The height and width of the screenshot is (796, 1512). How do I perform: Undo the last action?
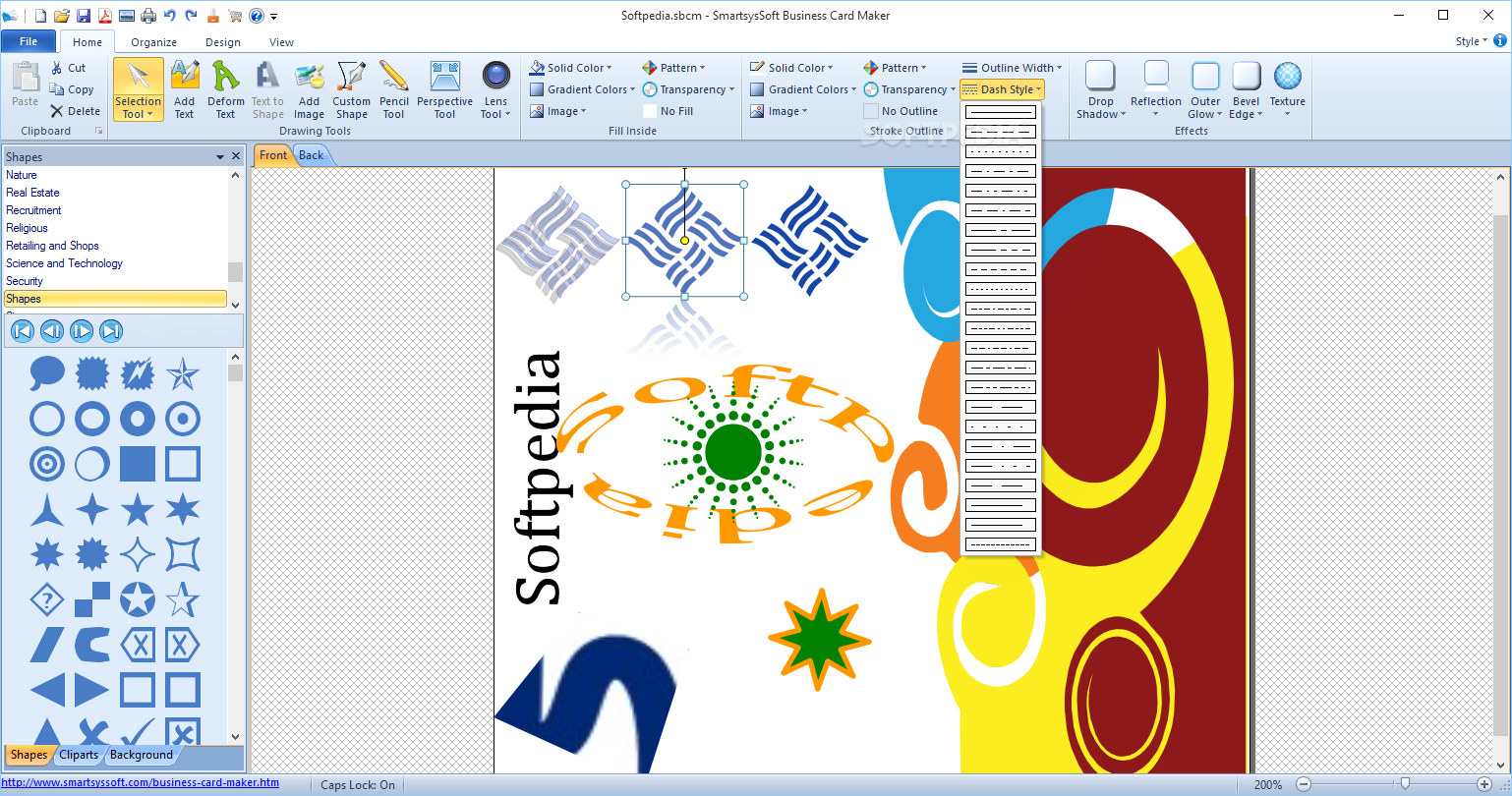tap(169, 15)
